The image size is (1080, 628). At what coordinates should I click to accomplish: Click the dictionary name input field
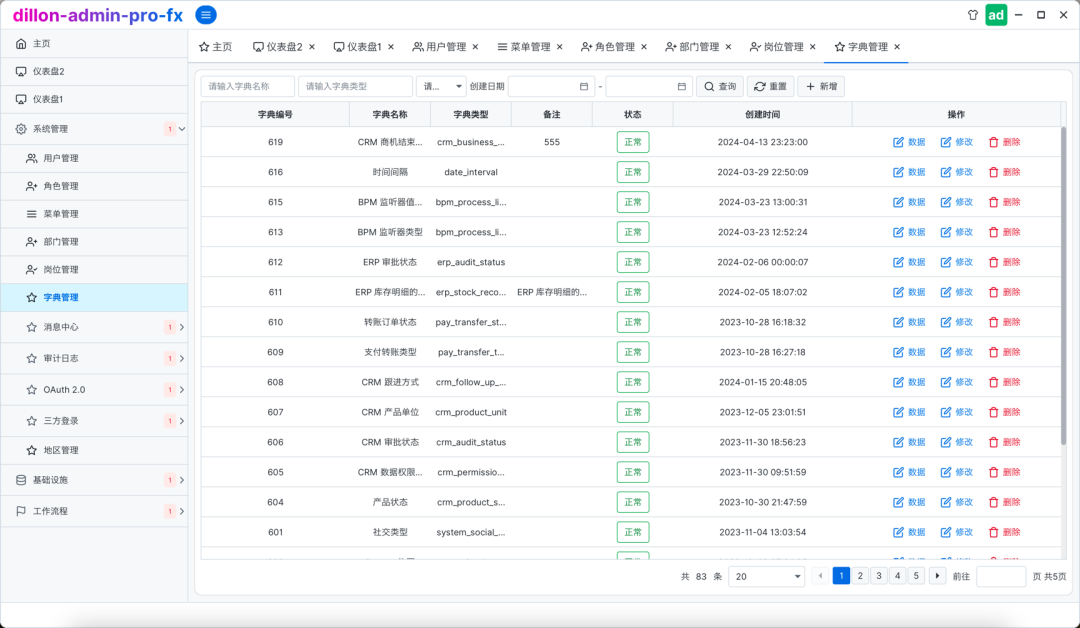point(247,87)
